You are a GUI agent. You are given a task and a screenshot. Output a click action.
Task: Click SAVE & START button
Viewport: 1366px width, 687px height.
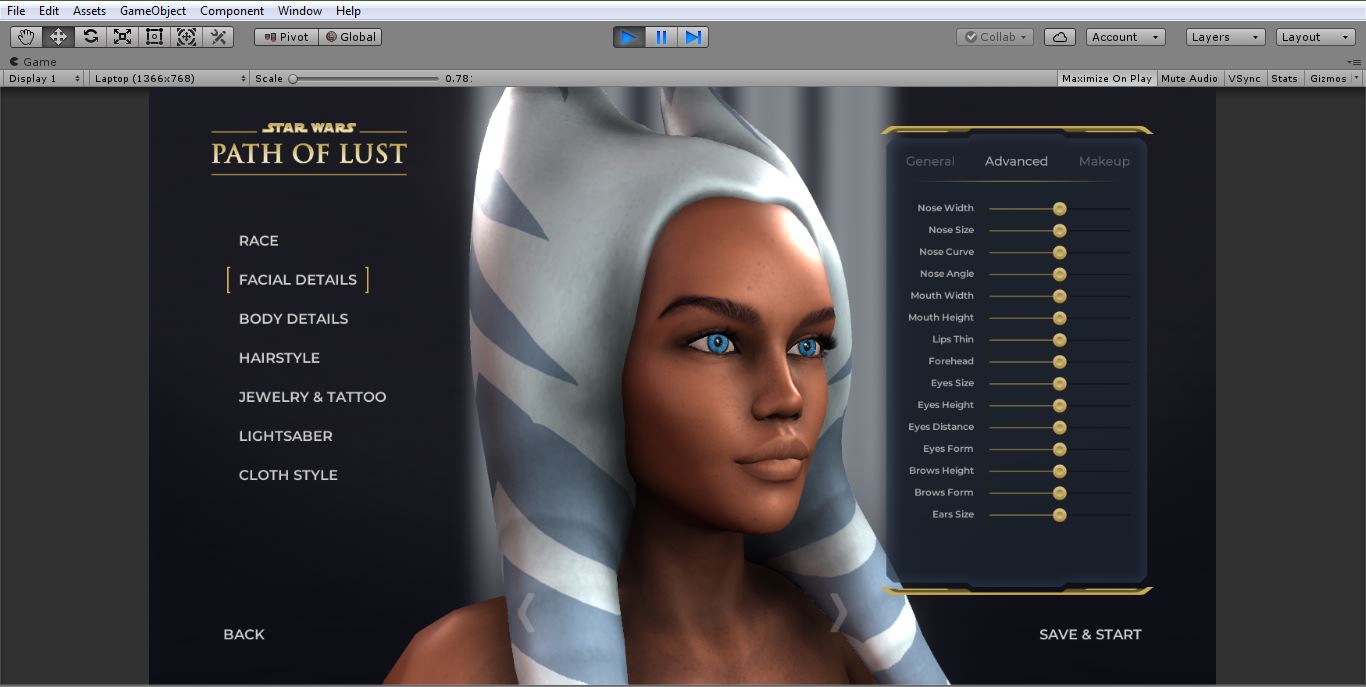(1090, 634)
